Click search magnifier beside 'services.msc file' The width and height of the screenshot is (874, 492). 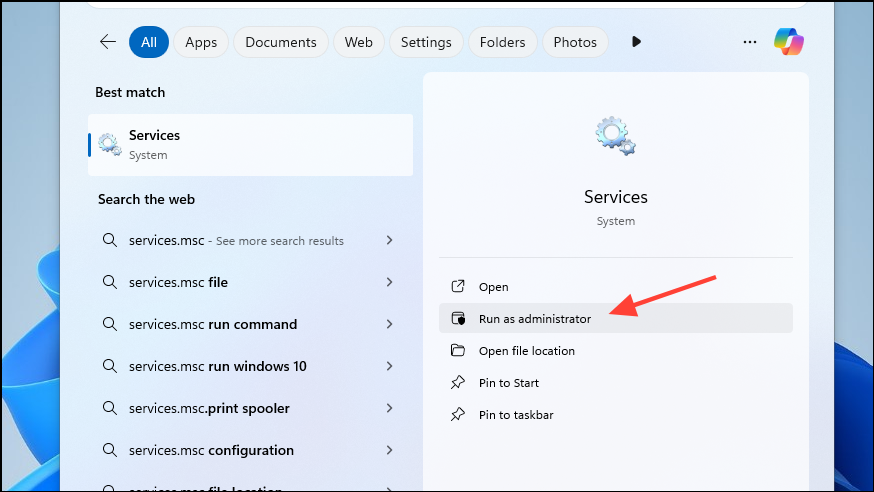pyautogui.click(x=110, y=282)
